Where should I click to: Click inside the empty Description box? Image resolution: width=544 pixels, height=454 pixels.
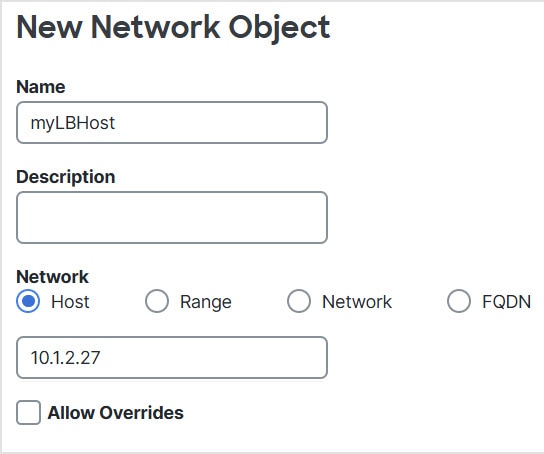pos(172,217)
